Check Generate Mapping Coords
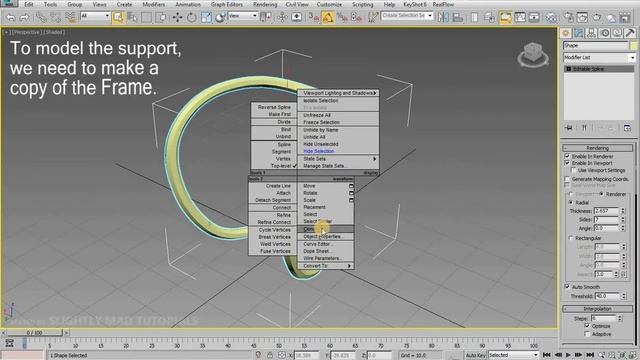 tap(567, 179)
